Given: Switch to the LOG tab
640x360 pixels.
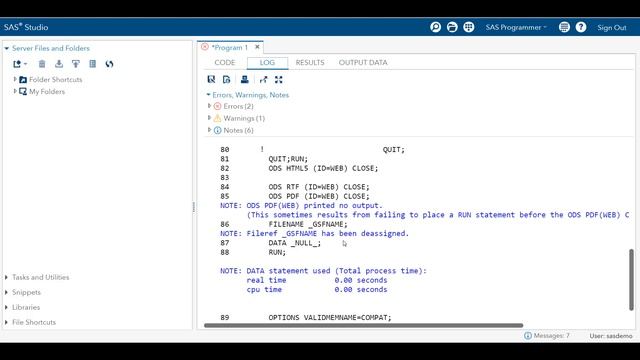Looking at the screenshot, I should tap(267, 62).
